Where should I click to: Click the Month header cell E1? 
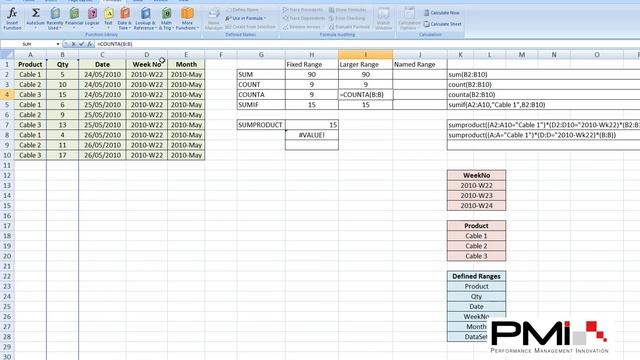(x=186, y=64)
